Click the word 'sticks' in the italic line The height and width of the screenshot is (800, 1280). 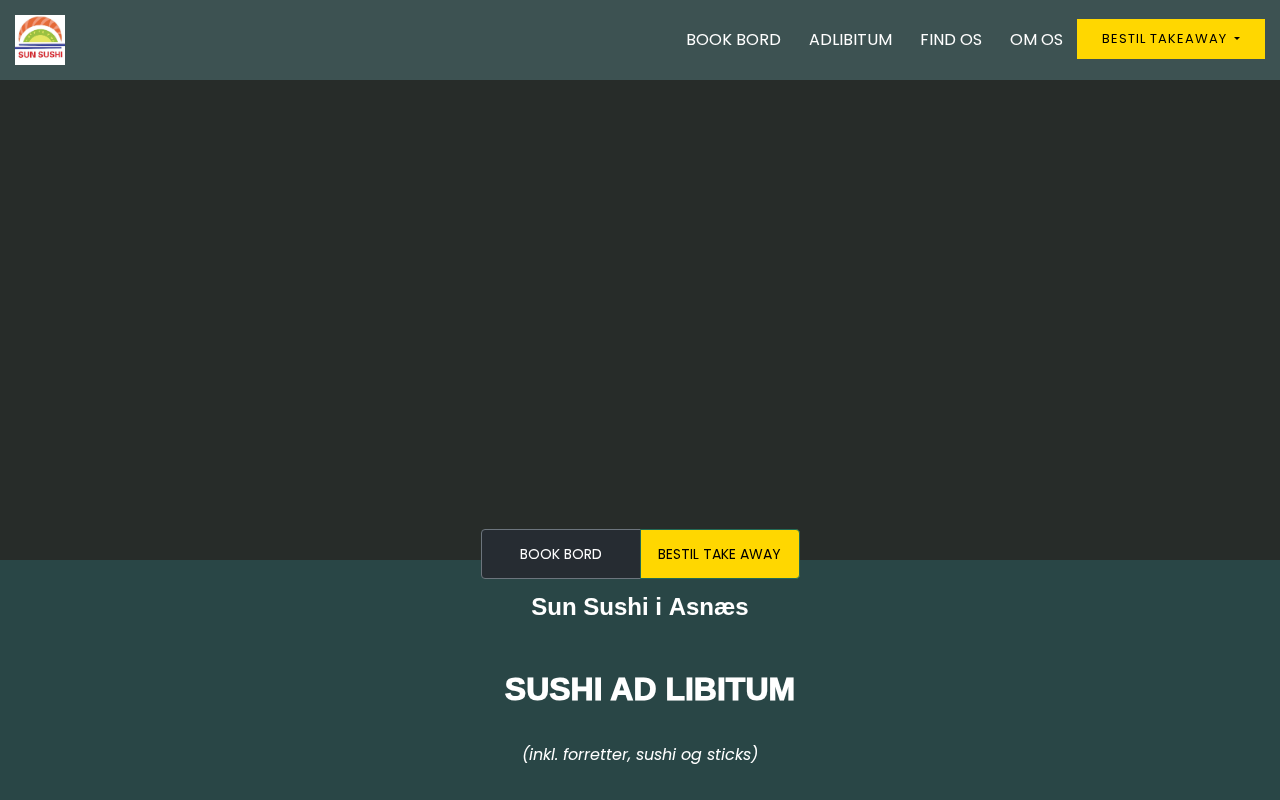730,754
